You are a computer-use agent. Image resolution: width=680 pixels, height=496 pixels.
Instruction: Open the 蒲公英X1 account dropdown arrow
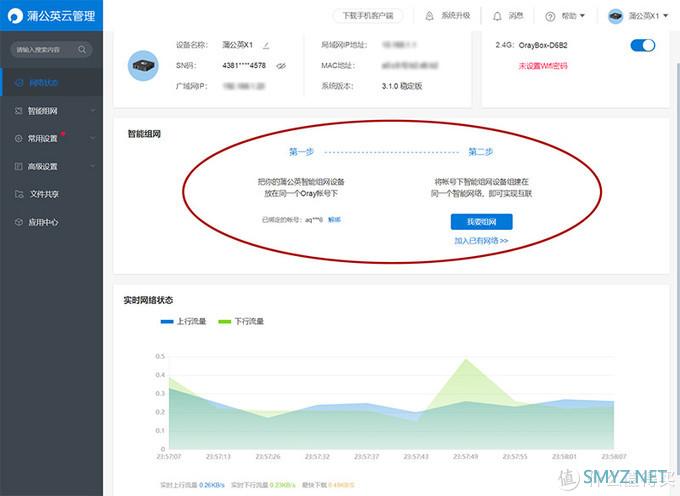666,16
